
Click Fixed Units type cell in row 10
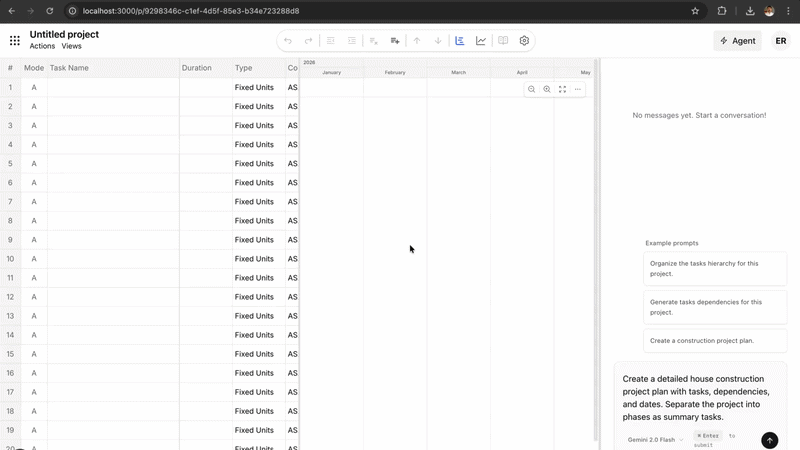tap(258, 259)
